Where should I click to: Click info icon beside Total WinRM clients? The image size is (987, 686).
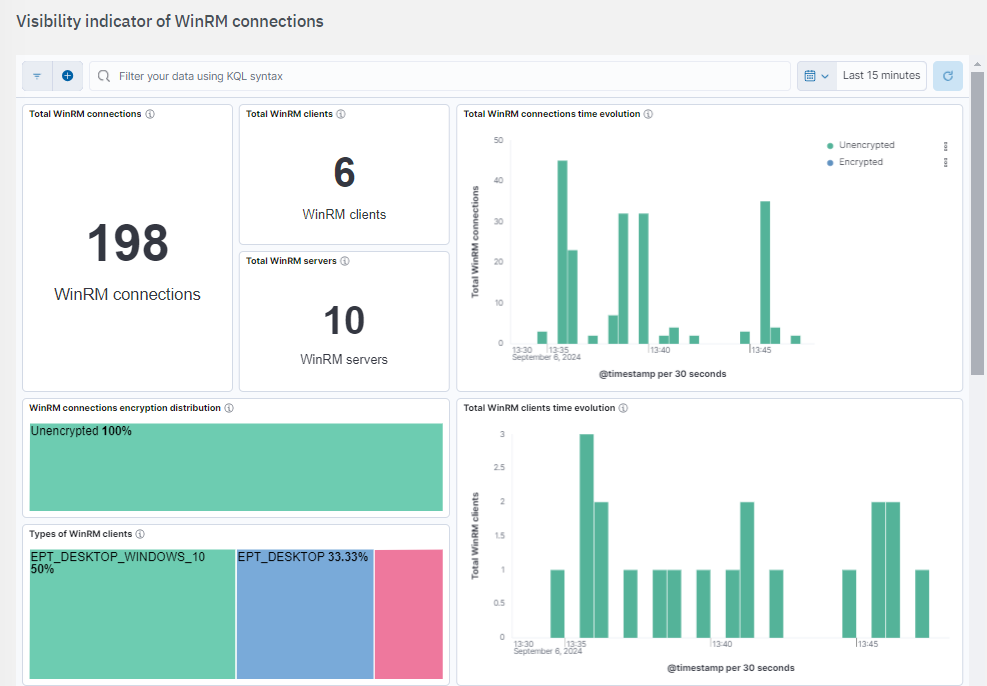tap(341, 114)
